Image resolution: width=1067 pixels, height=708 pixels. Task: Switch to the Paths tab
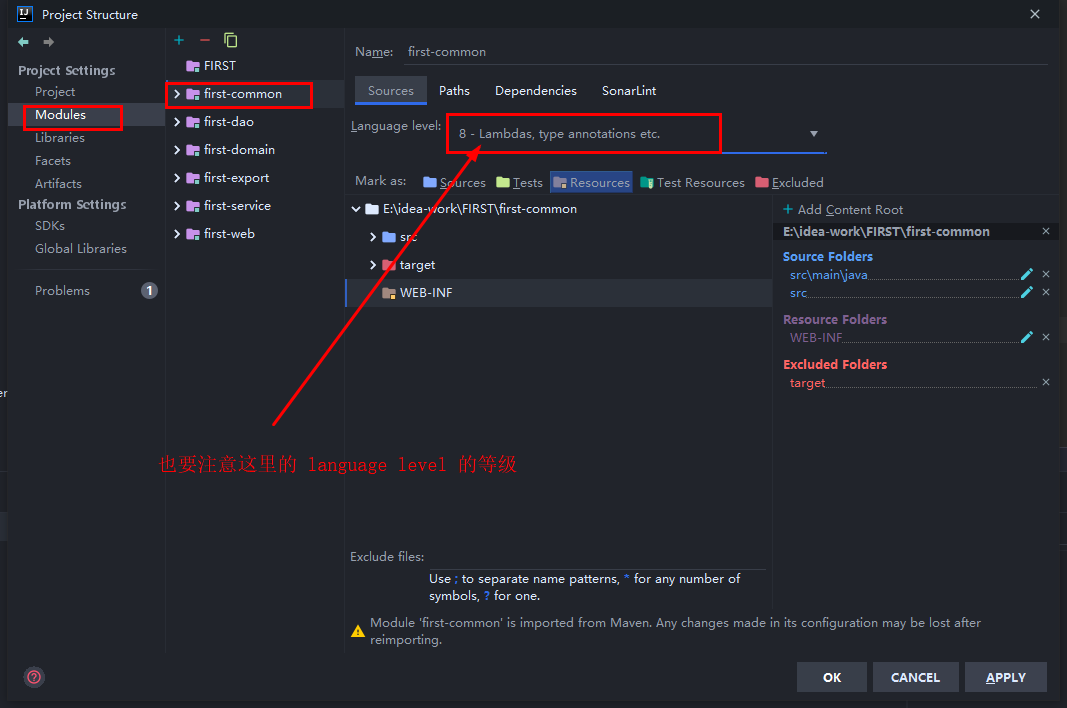(454, 90)
